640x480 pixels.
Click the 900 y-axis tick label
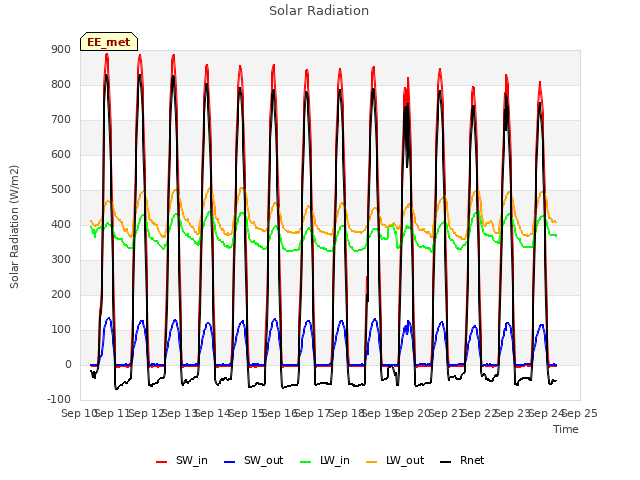(x=61, y=49)
